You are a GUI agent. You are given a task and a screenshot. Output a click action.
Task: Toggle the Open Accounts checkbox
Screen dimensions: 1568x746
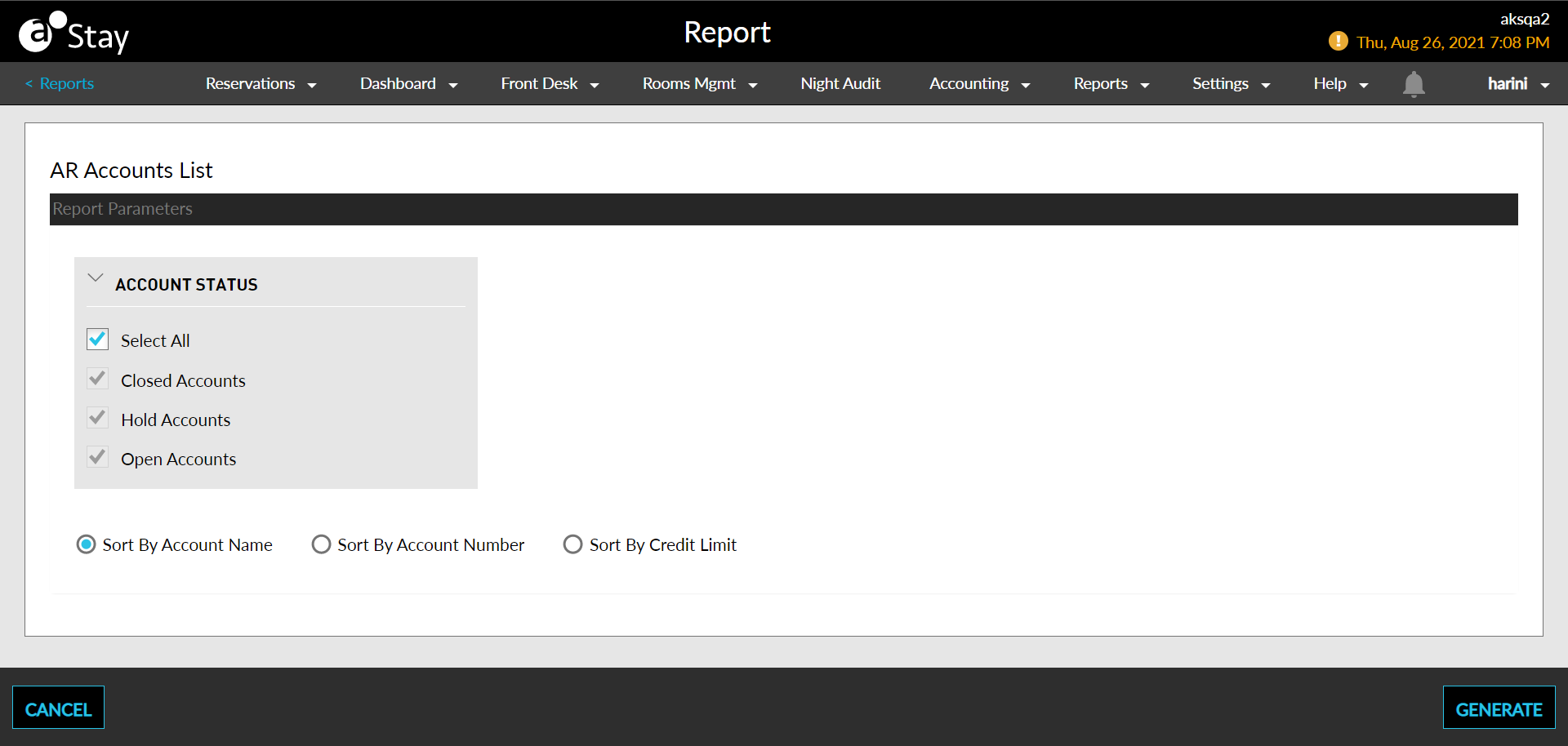[97, 458]
